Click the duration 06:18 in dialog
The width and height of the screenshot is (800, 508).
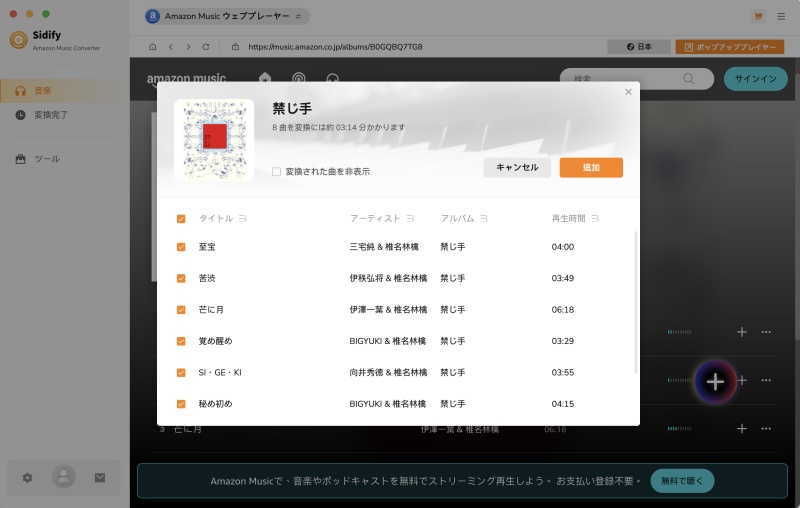[563, 310]
